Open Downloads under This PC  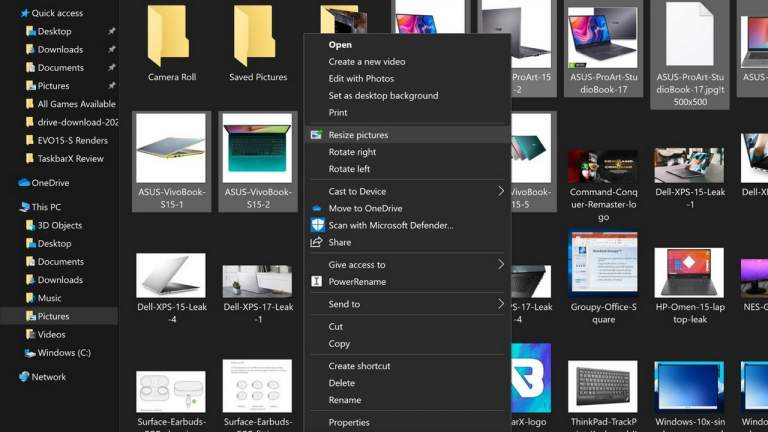point(59,280)
